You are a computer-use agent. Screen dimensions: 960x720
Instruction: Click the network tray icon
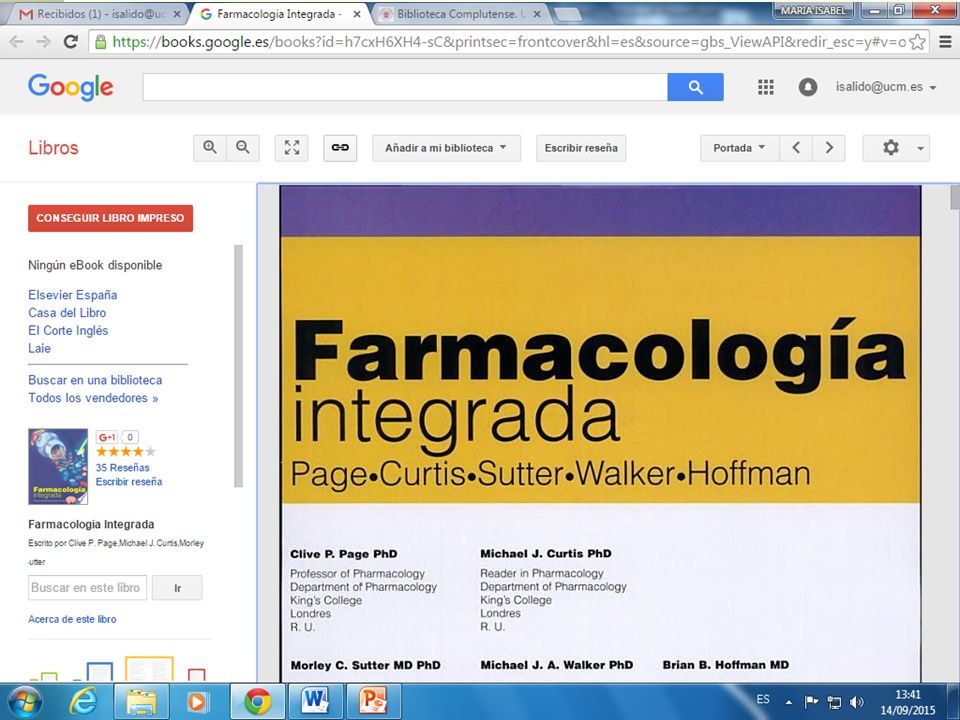coord(834,702)
